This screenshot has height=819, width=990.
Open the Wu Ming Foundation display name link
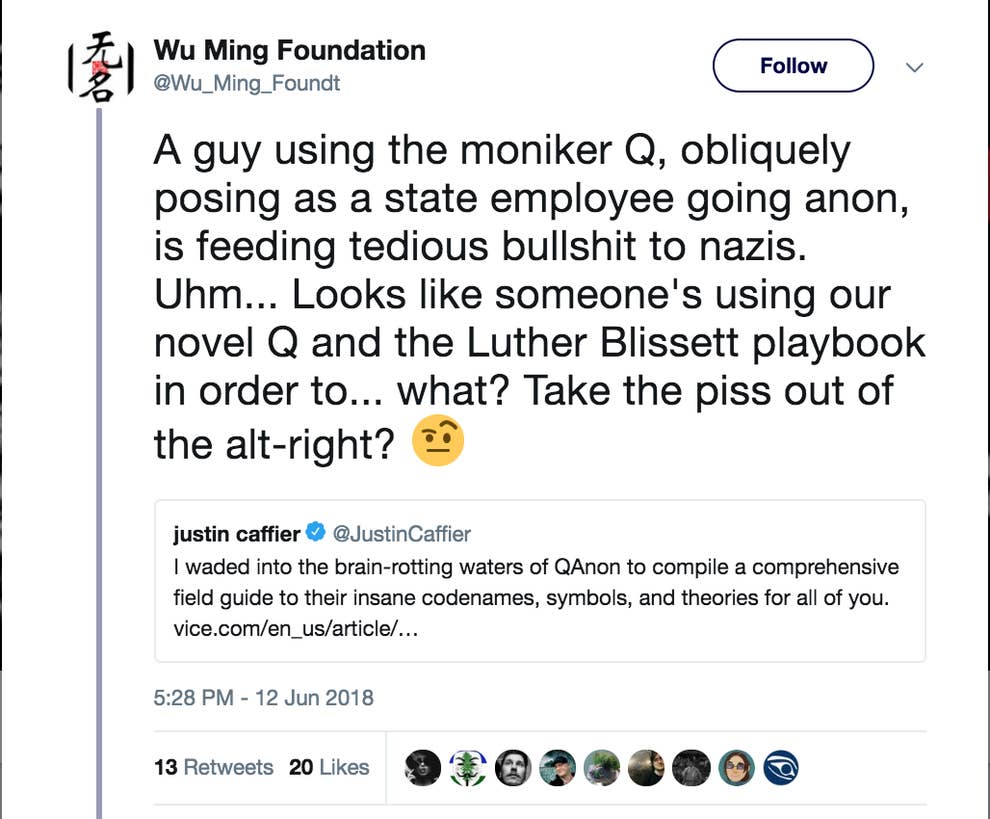click(x=289, y=50)
